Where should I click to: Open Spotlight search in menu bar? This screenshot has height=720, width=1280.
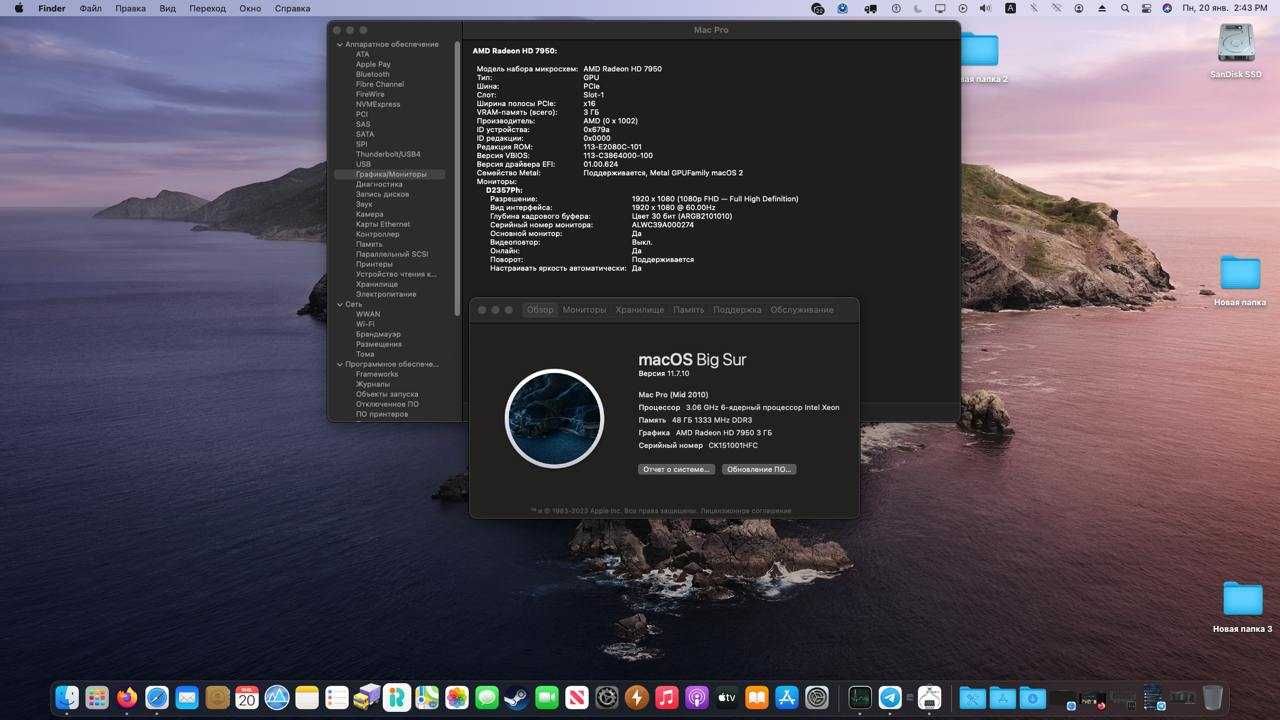(1124, 8)
